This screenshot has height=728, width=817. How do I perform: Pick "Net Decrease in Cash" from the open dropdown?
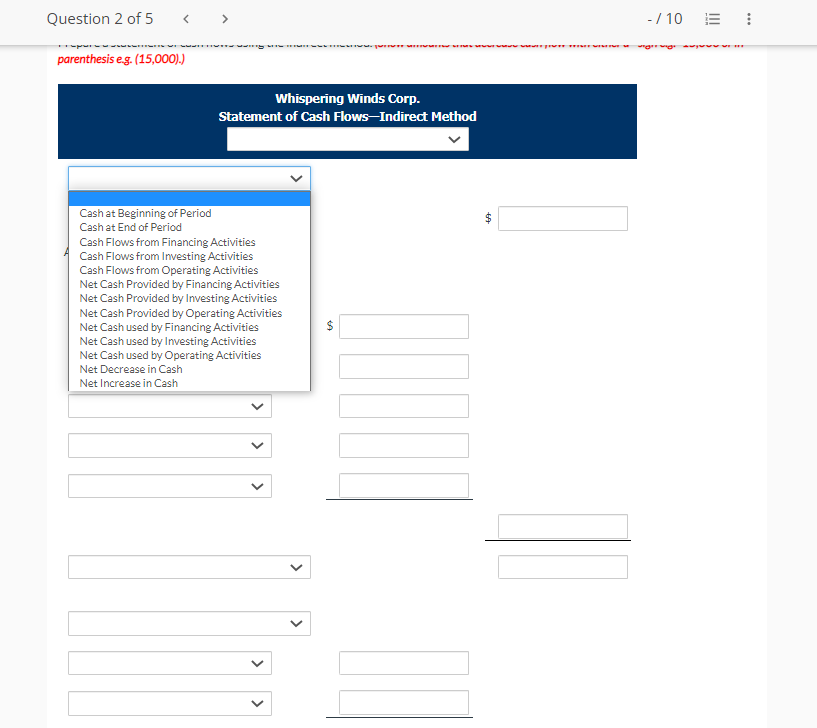[x=129, y=369]
